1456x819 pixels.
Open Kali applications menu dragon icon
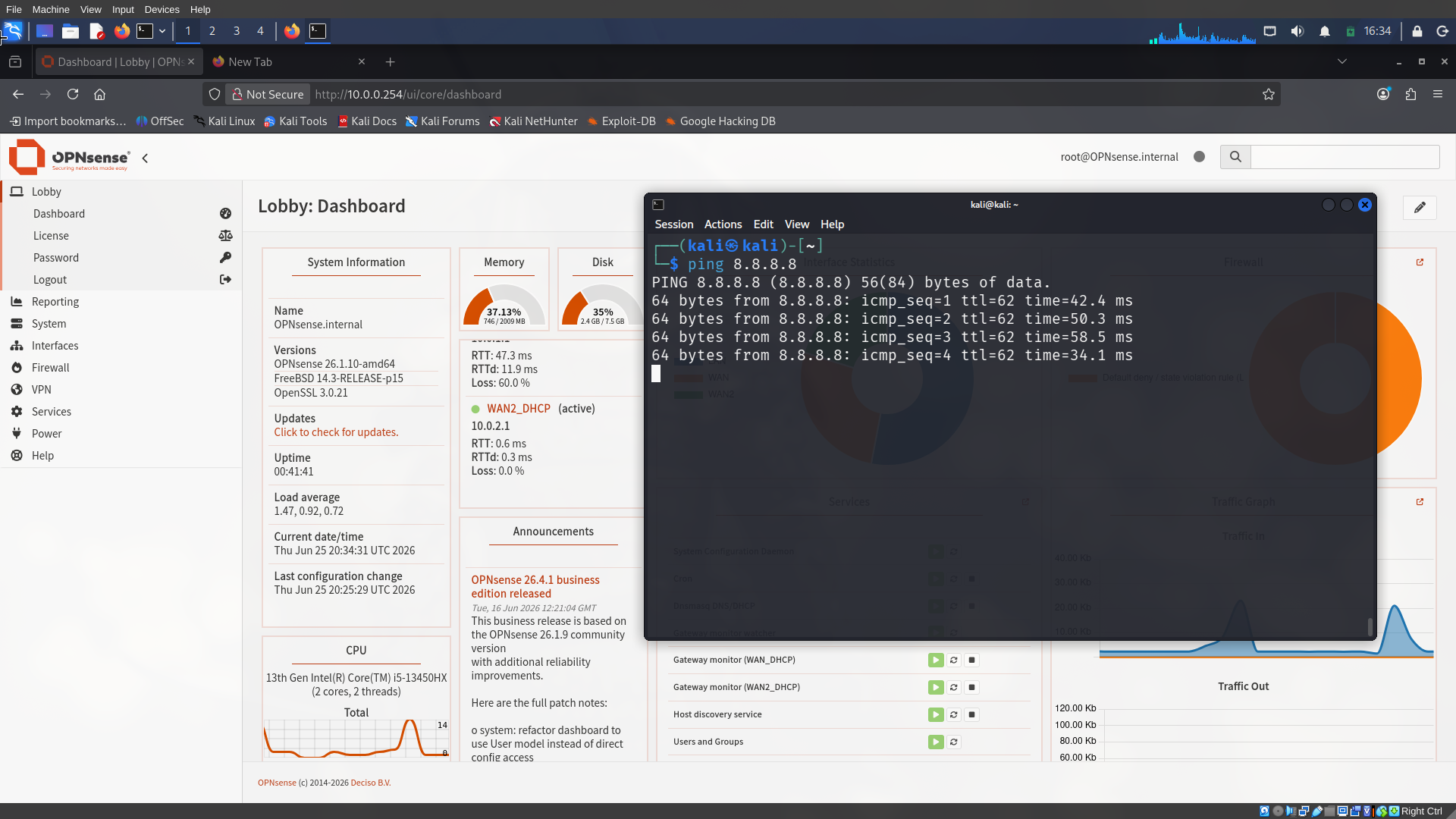(13, 31)
